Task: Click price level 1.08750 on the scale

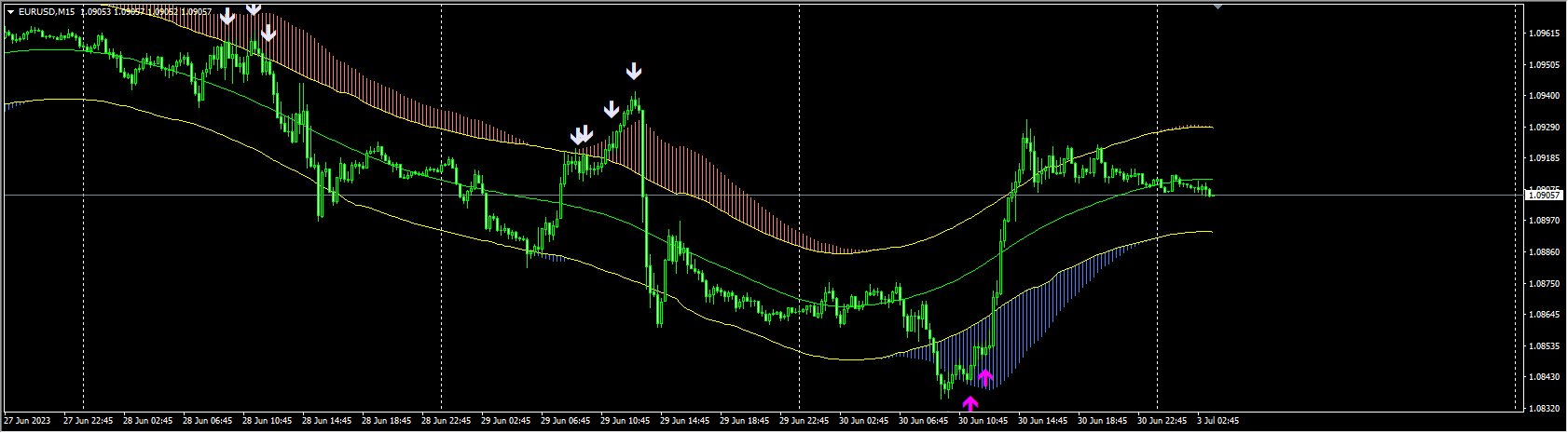Action: (x=1544, y=283)
